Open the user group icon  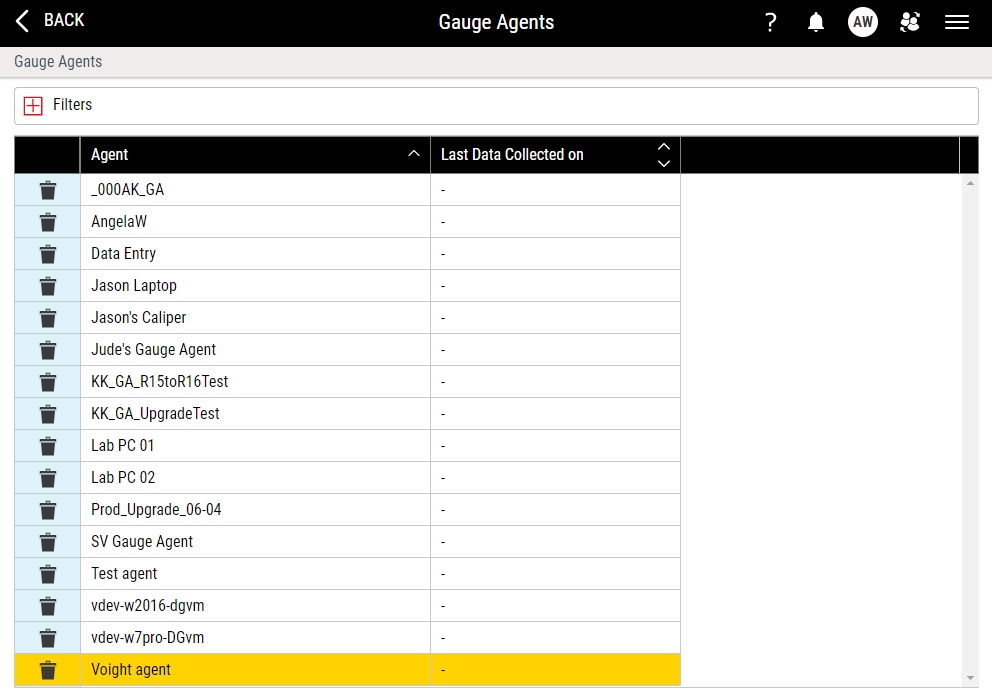[x=909, y=22]
